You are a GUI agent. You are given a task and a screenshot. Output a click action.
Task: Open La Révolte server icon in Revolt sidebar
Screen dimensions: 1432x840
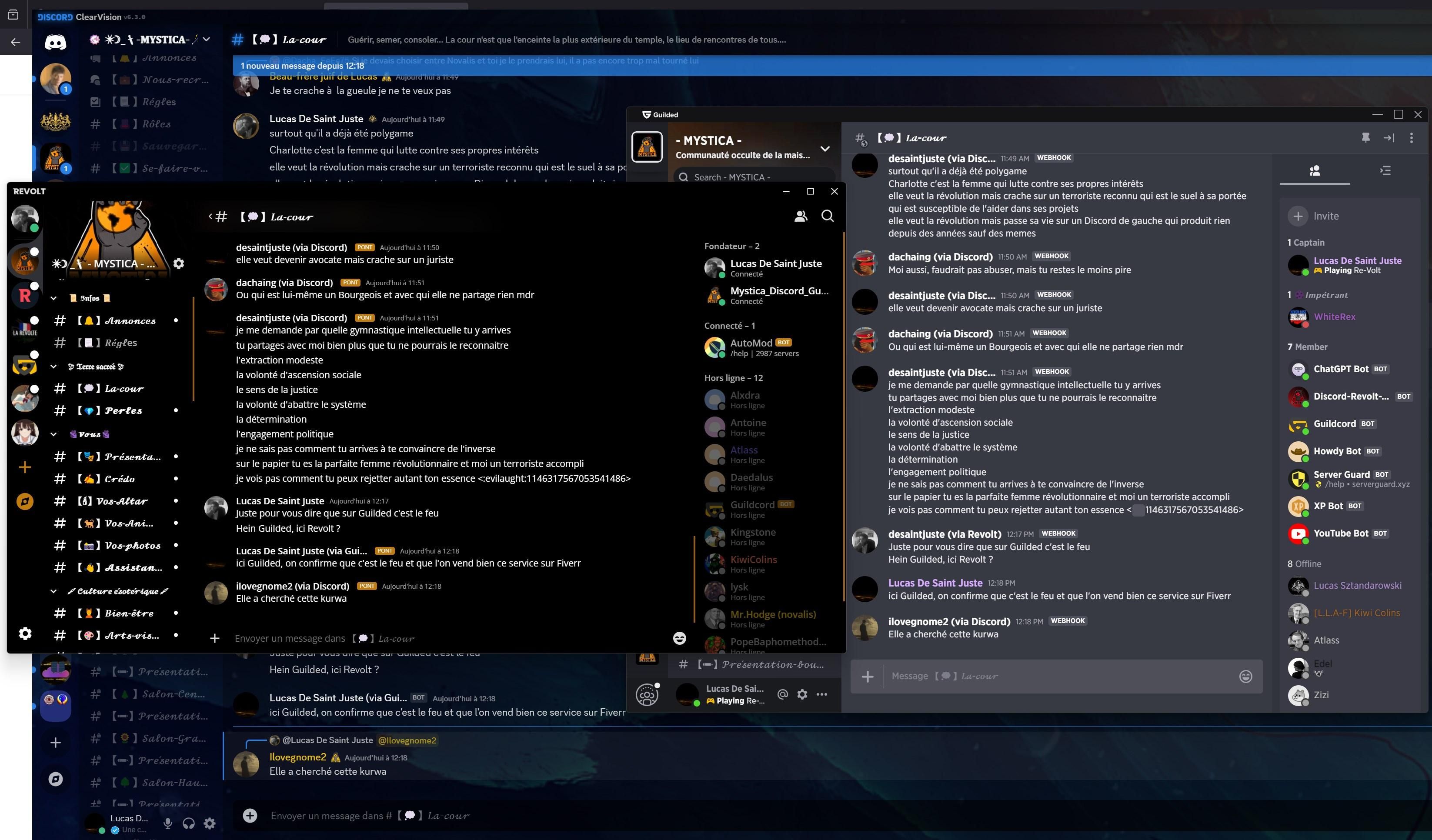click(x=25, y=331)
